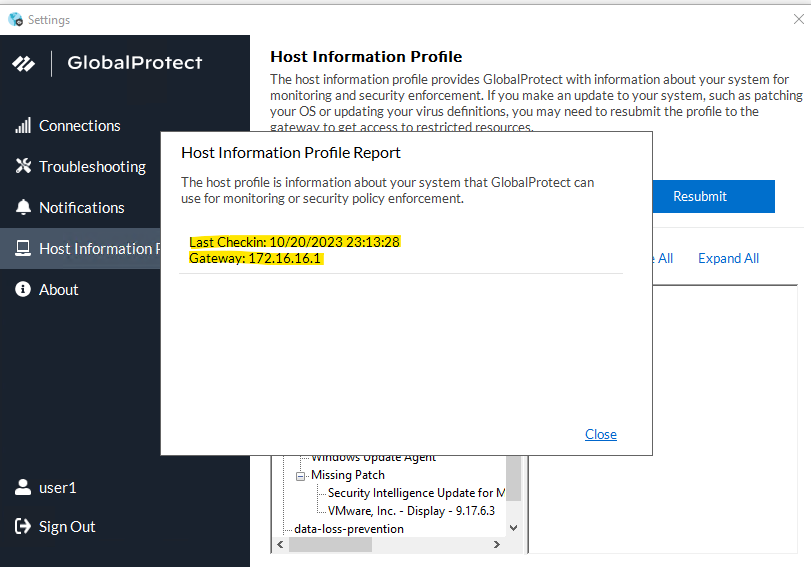Click the Troubleshooting wrench icon
The image size is (811, 567).
[x=23, y=167]
